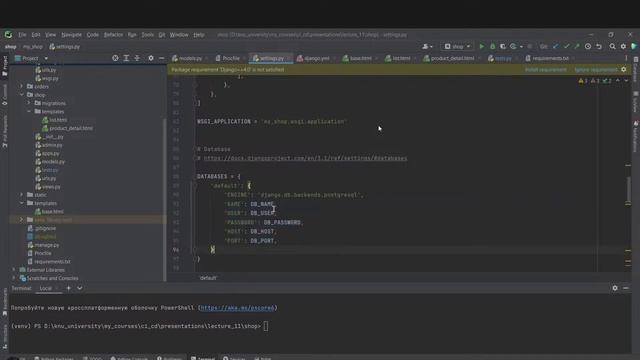Open Search Everywhere magnifier icon
Viewport: 640px width, 360px height.
612,47
